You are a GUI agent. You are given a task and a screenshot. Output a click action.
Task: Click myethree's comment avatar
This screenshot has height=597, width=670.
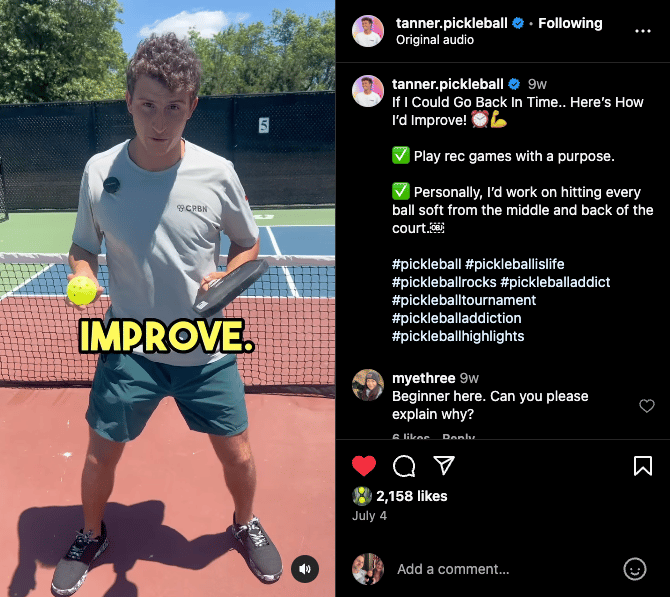coord(368,385)
